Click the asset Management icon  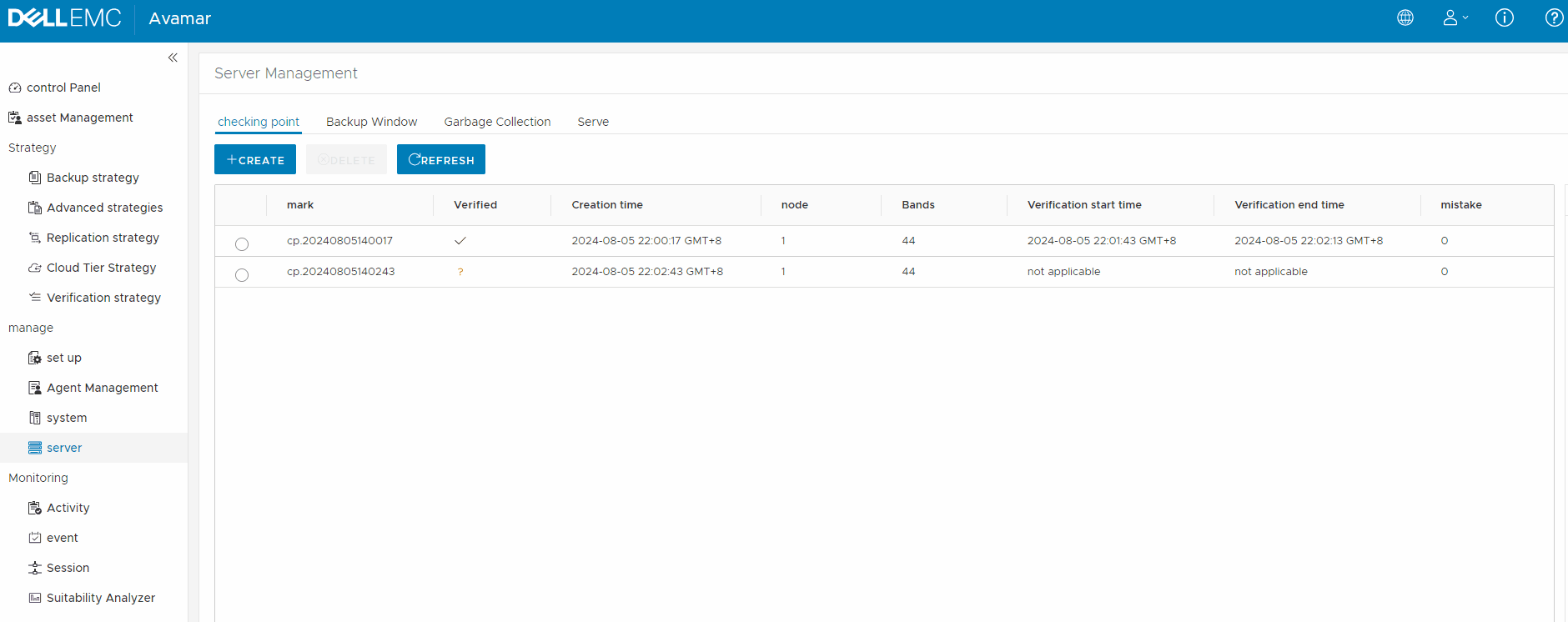[15, 118]
